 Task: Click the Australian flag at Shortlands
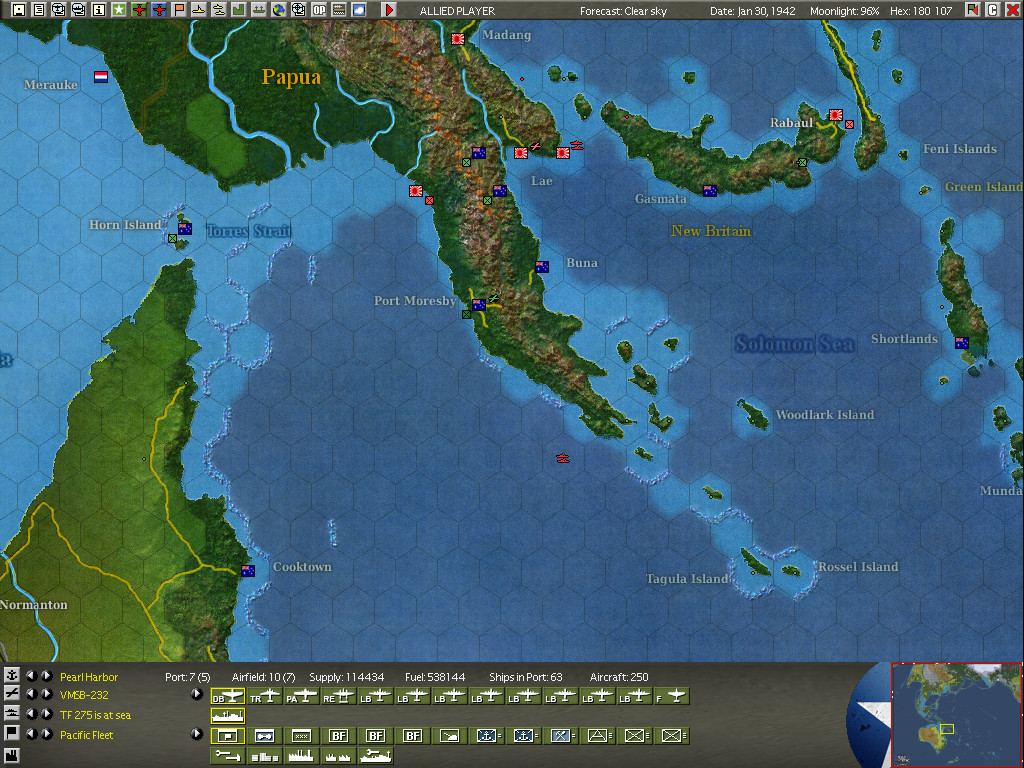pyautogui.click(x=961, y=343)
